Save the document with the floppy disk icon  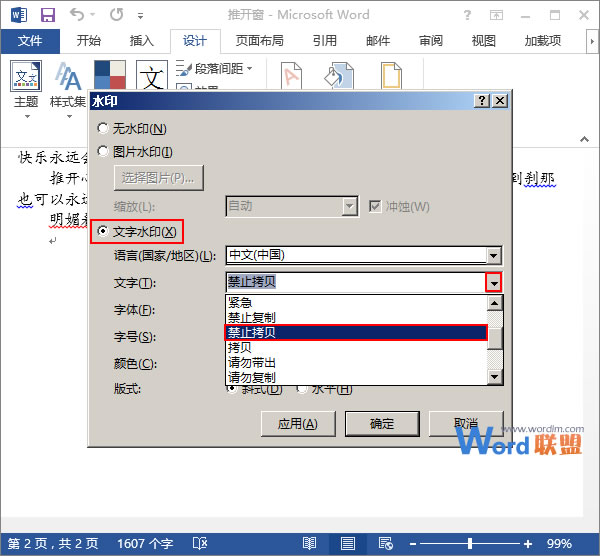coord(48,15)
